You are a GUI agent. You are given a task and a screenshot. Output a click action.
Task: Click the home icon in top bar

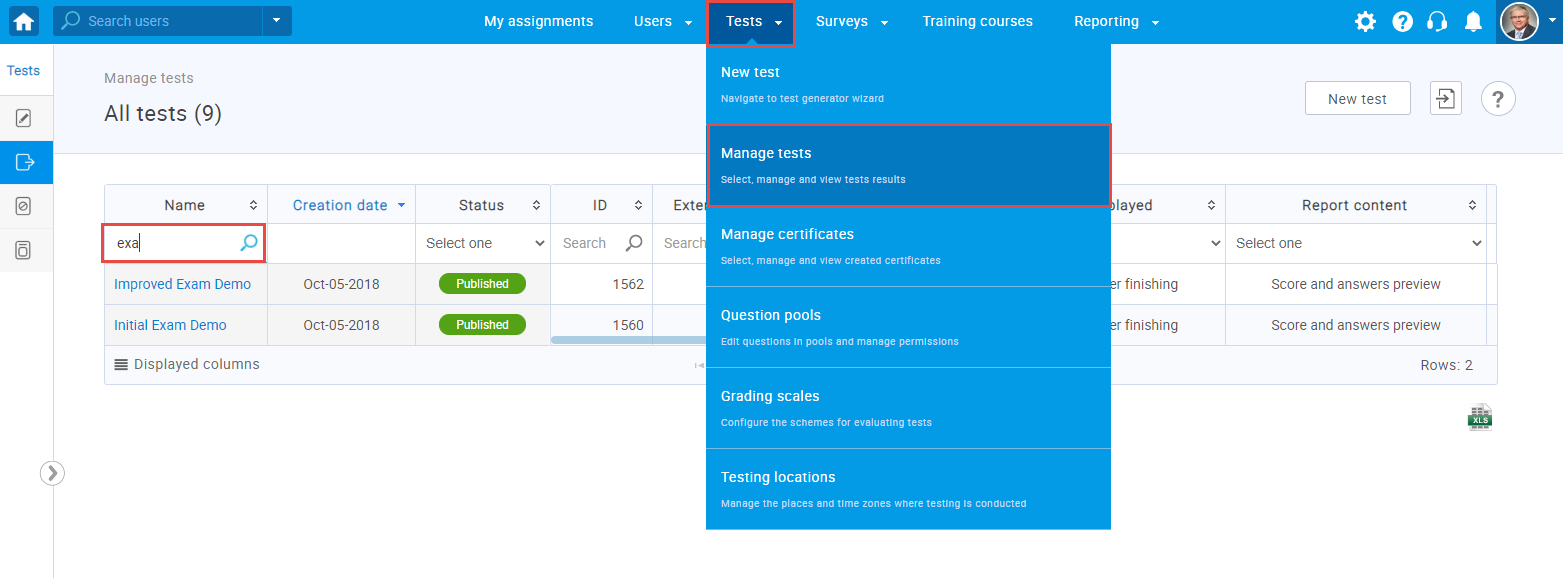pyautogui.click(x=24, y=21)
